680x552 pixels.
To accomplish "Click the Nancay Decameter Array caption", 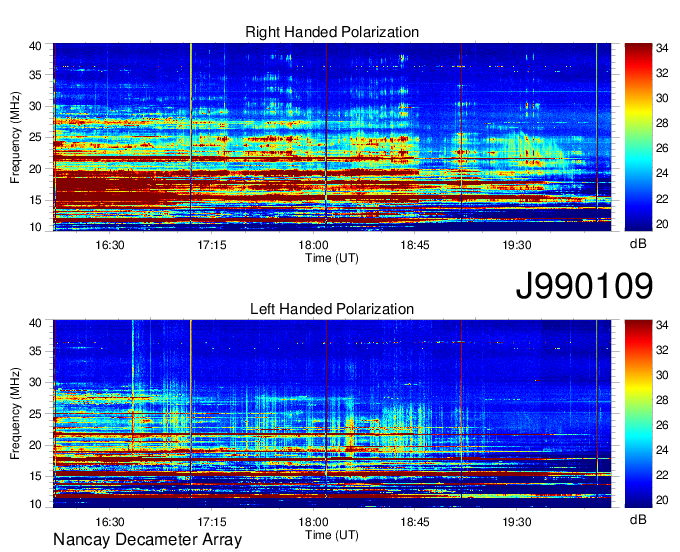I will (147, 540).
